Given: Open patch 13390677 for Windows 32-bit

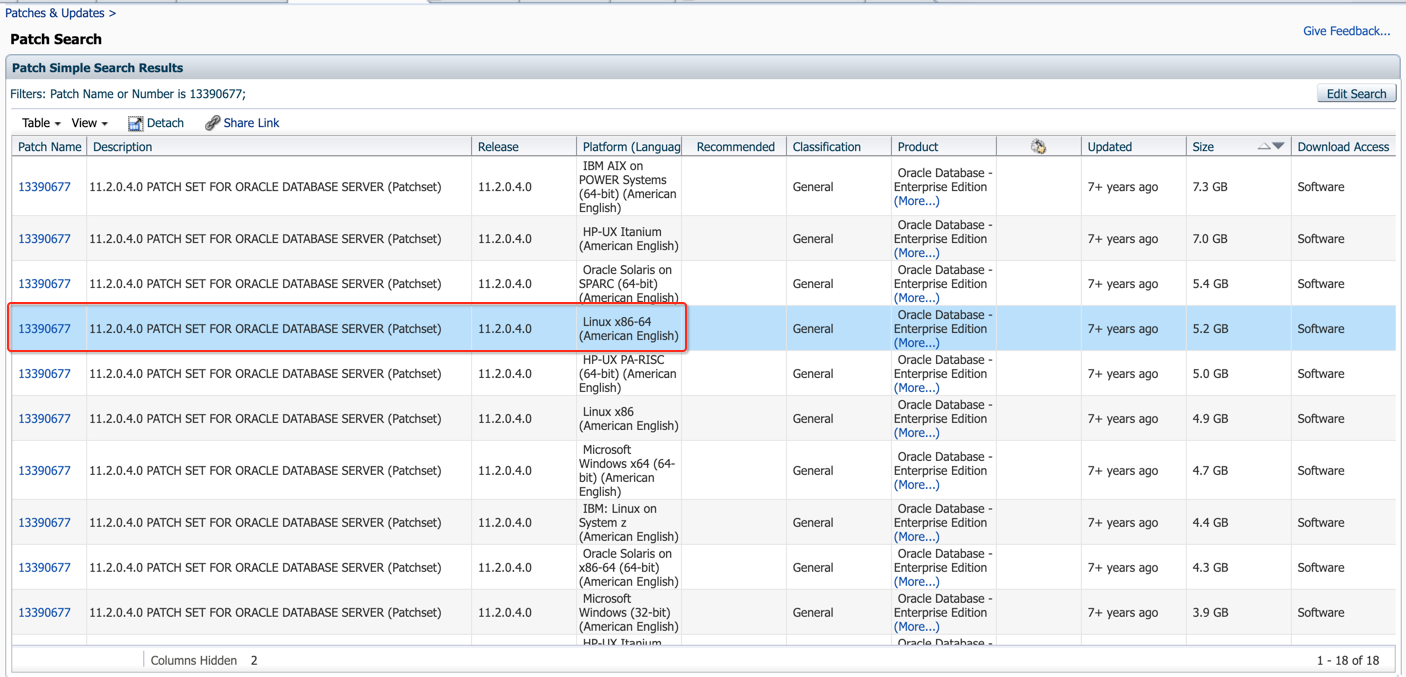Looking at the screenshot, I should [44, 613].
